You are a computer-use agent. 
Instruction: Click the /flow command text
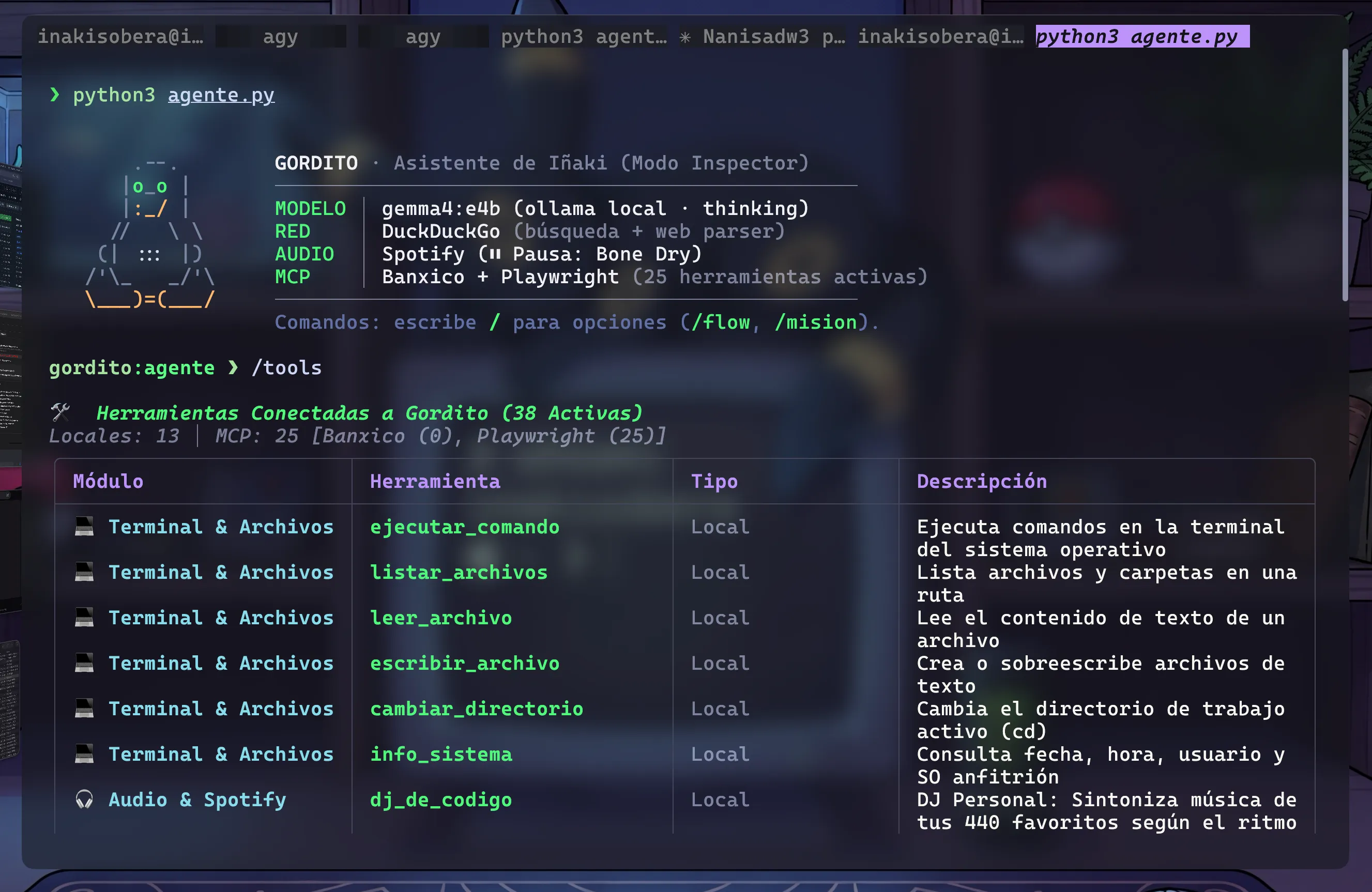tap(721, 322)
